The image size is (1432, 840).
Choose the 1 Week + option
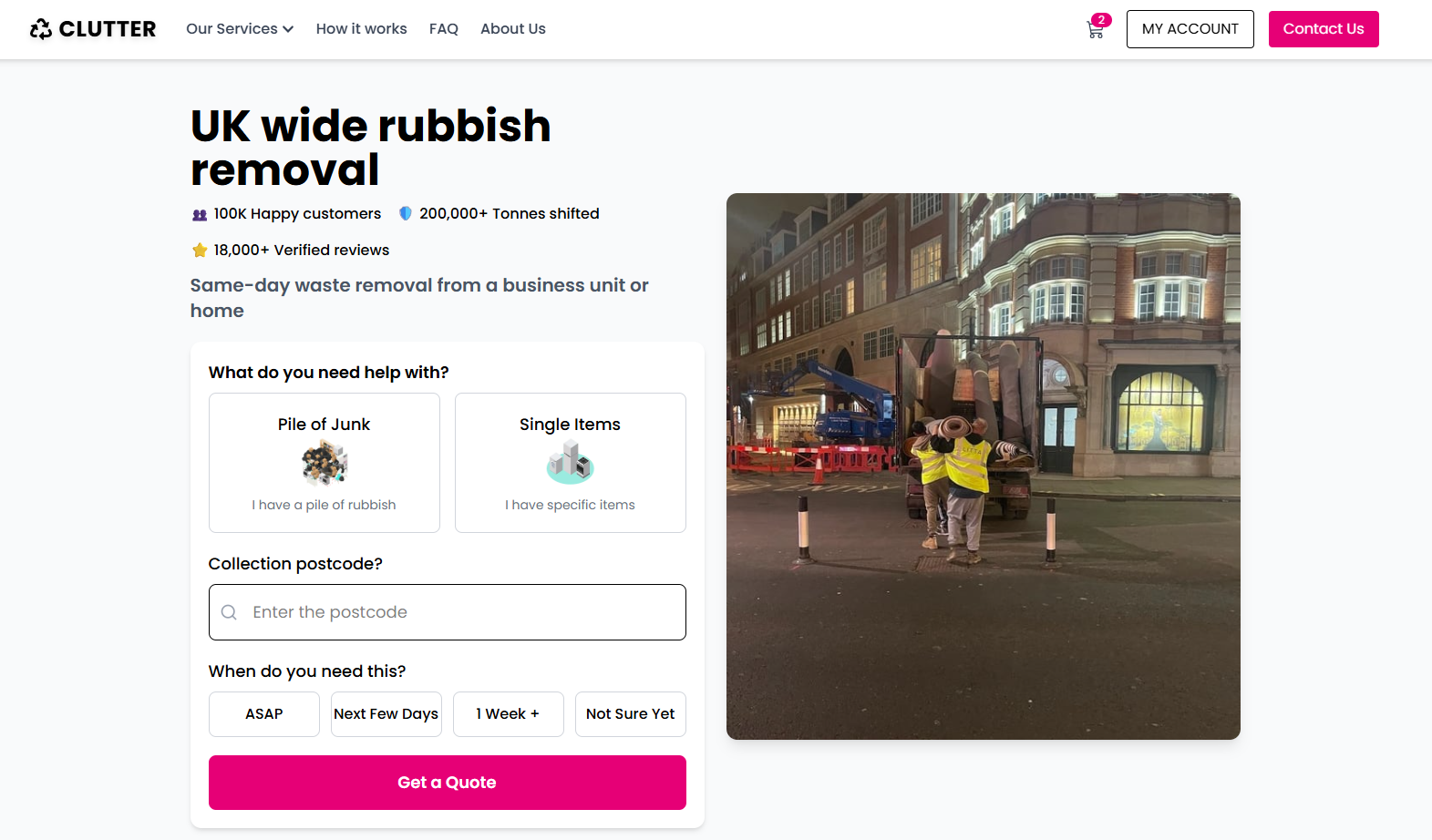(508, 714)
